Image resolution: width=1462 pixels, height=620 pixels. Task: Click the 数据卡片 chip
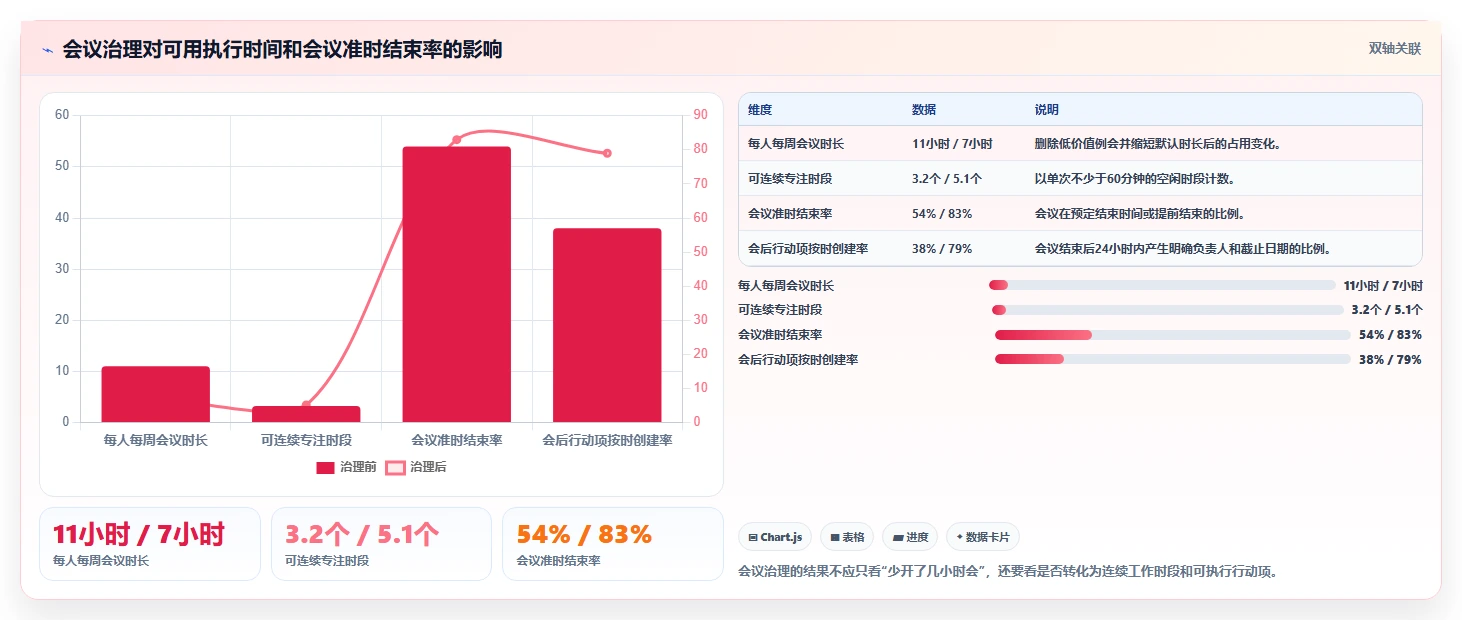[x=983, y=537]
